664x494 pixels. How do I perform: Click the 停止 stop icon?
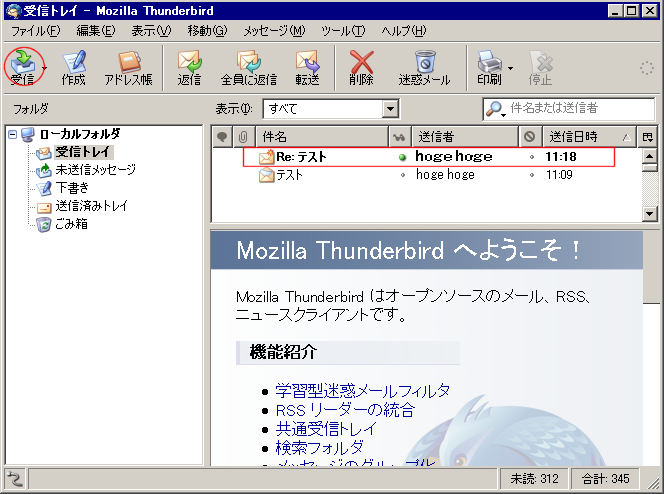pyautogui.click(x=541, y=61)
